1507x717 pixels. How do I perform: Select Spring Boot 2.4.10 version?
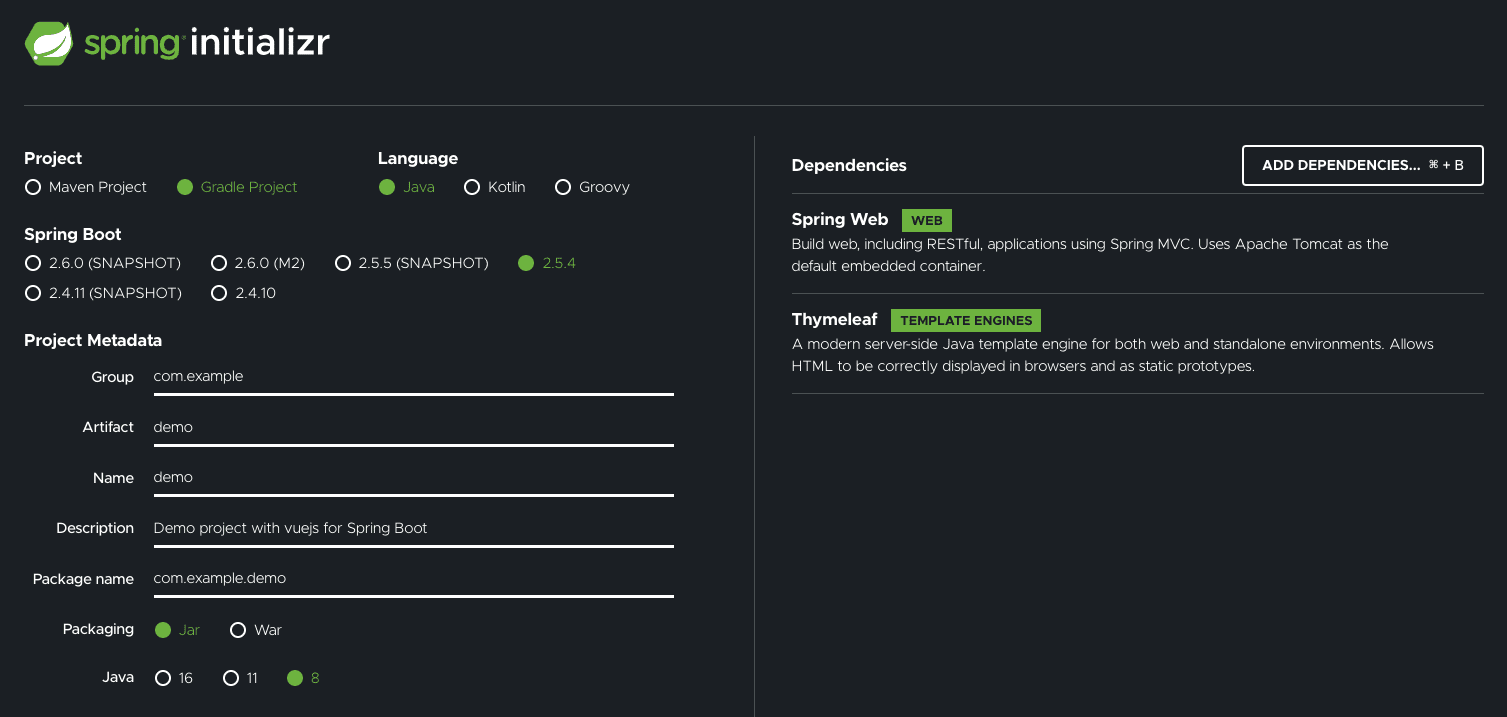point(243,293)
